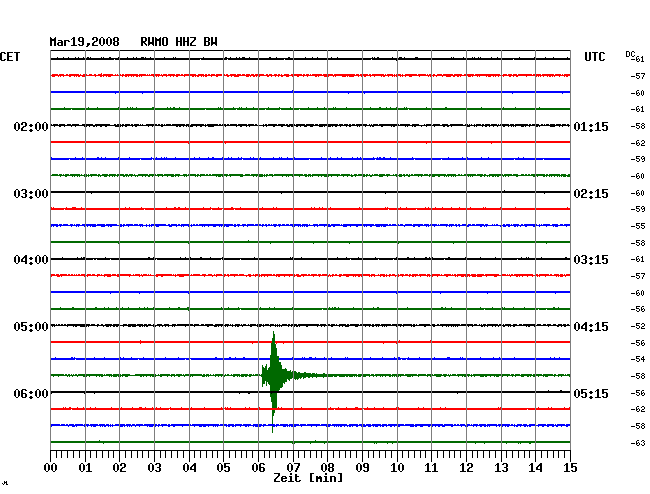
Task: Click the DC column header label
Action: 630,54
